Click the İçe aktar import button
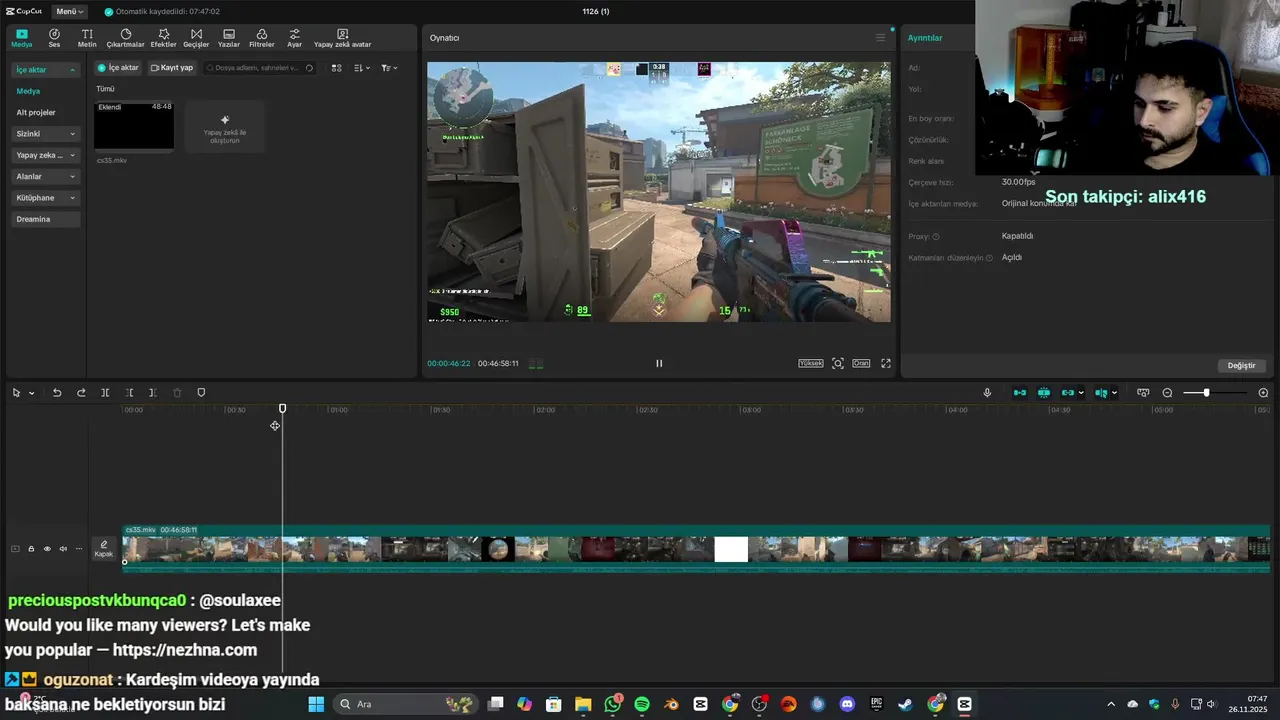 pyautogui.click(x=119, y=68)
